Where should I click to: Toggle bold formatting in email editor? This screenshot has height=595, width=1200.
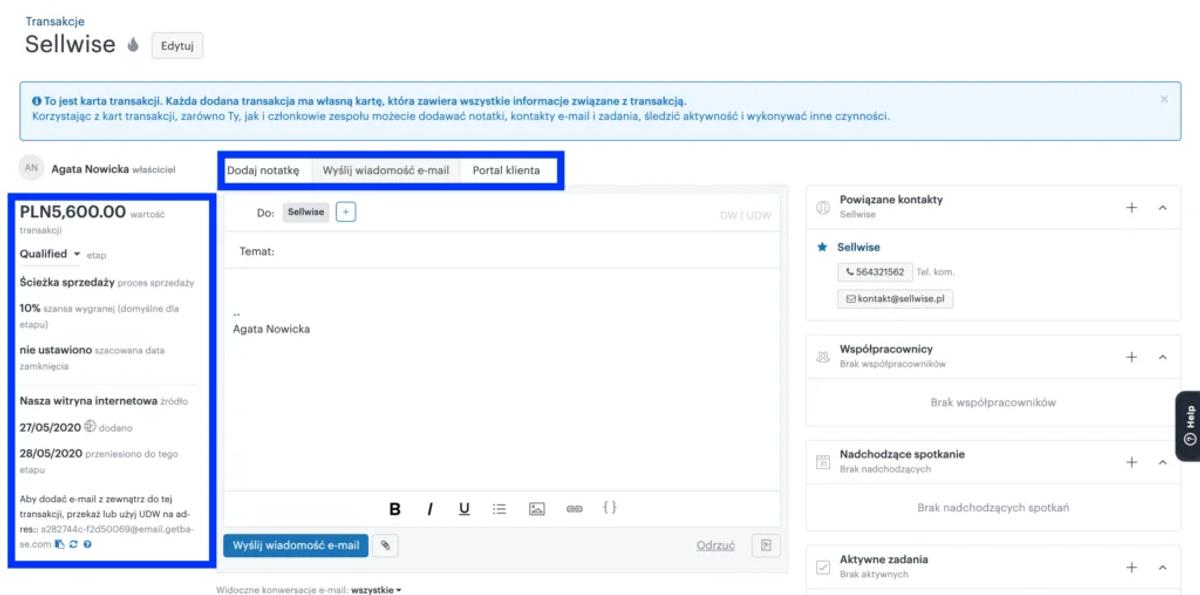(x=395, y=509)
